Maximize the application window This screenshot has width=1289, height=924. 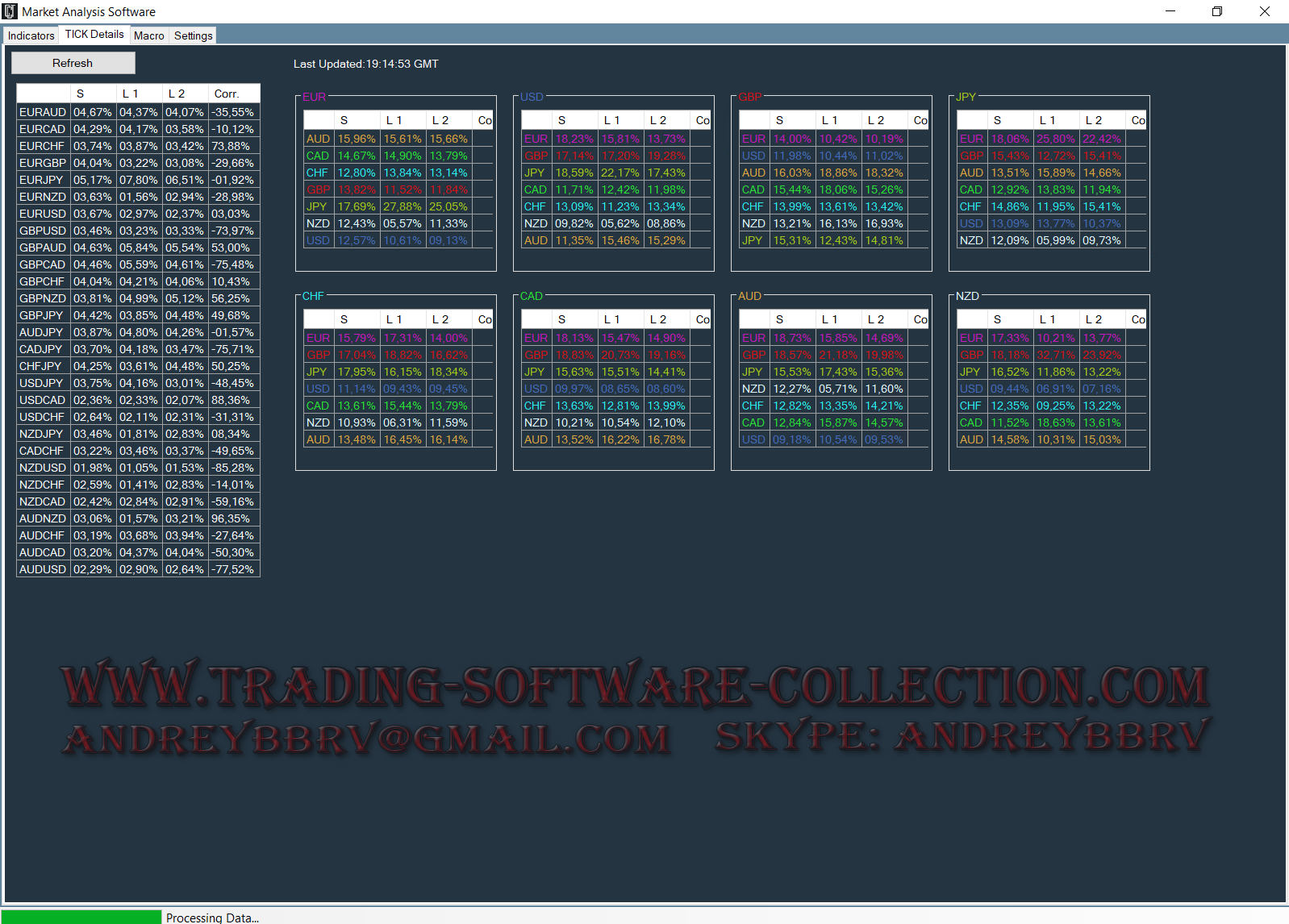click(1217, 11)
